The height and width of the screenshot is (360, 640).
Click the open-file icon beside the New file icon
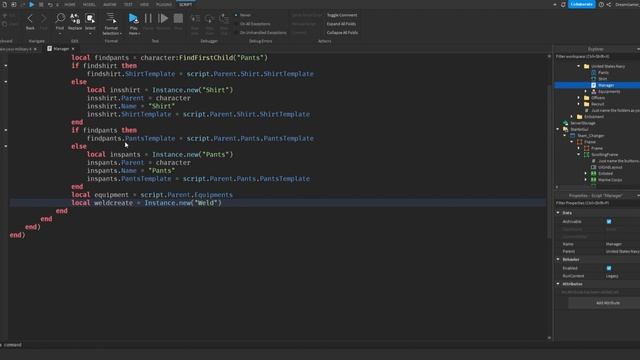(x=13, y=4)
